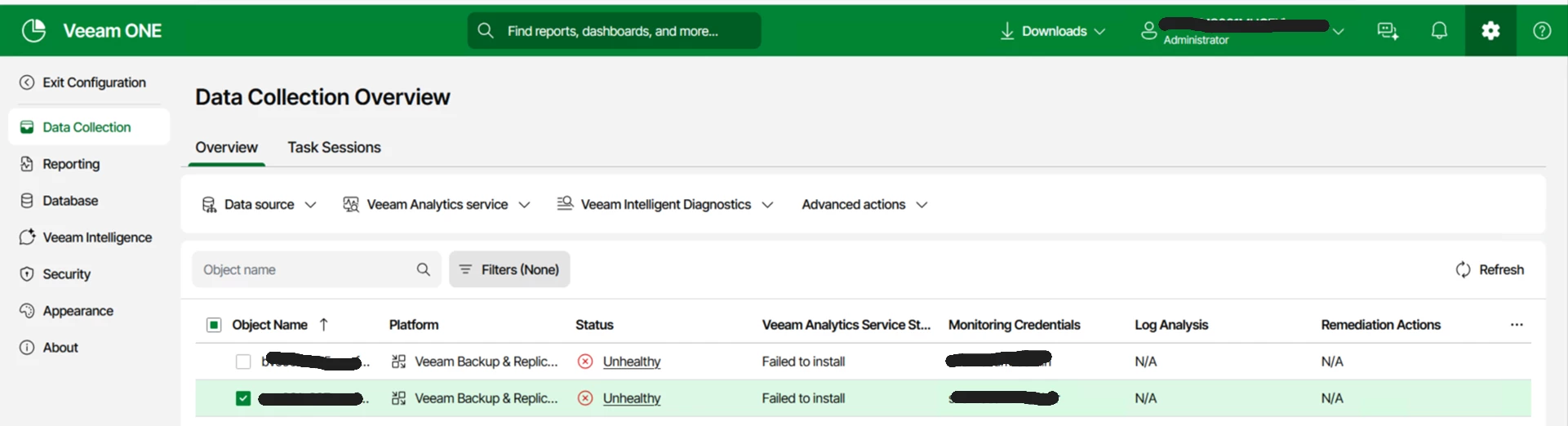The width and height of the screenshot is (1568, 426).
Task: Expand the Downloads menu in header
Action: pyautogui.click(x=1053, y=31)
